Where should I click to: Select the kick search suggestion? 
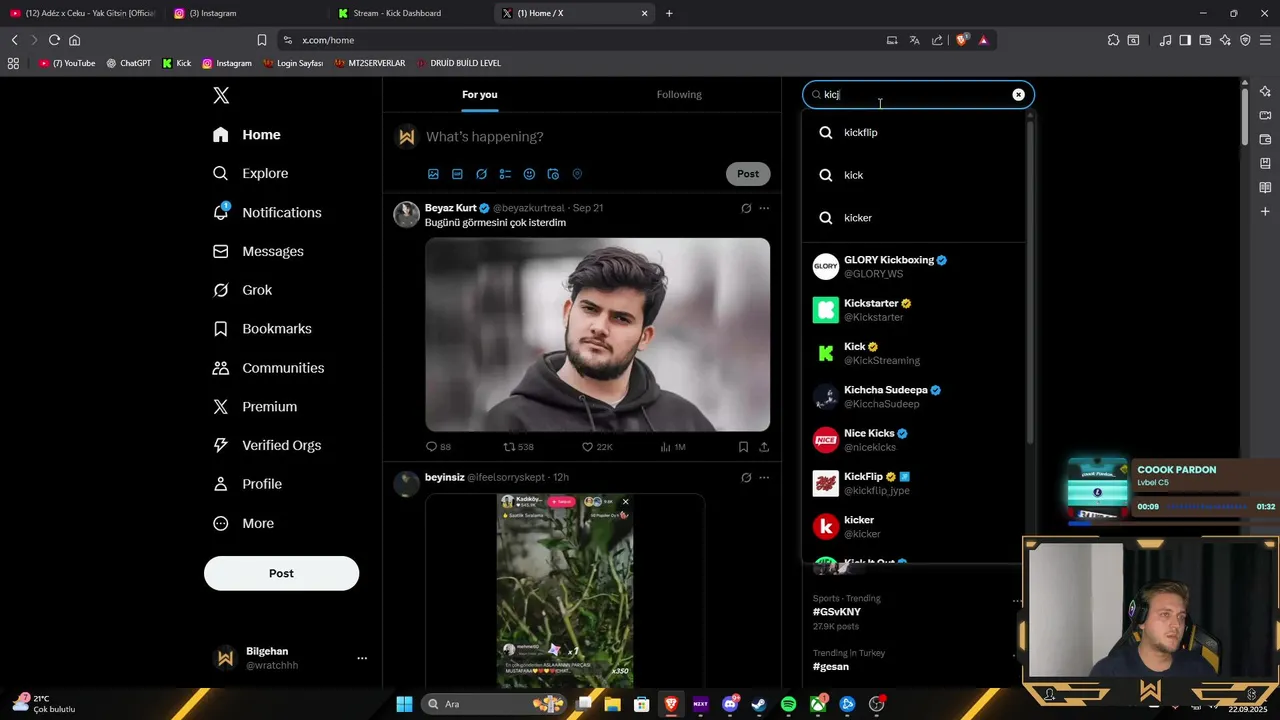[x=913, y=175]
